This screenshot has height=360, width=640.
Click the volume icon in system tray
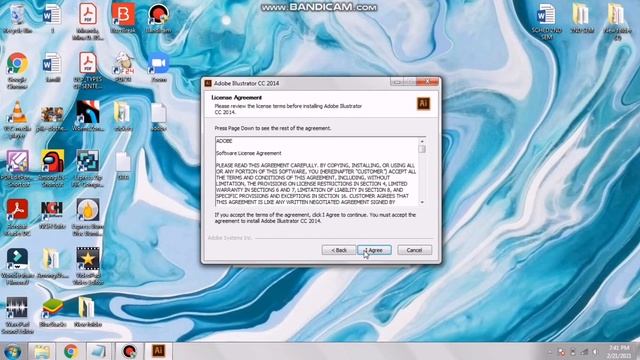point(595,352)
